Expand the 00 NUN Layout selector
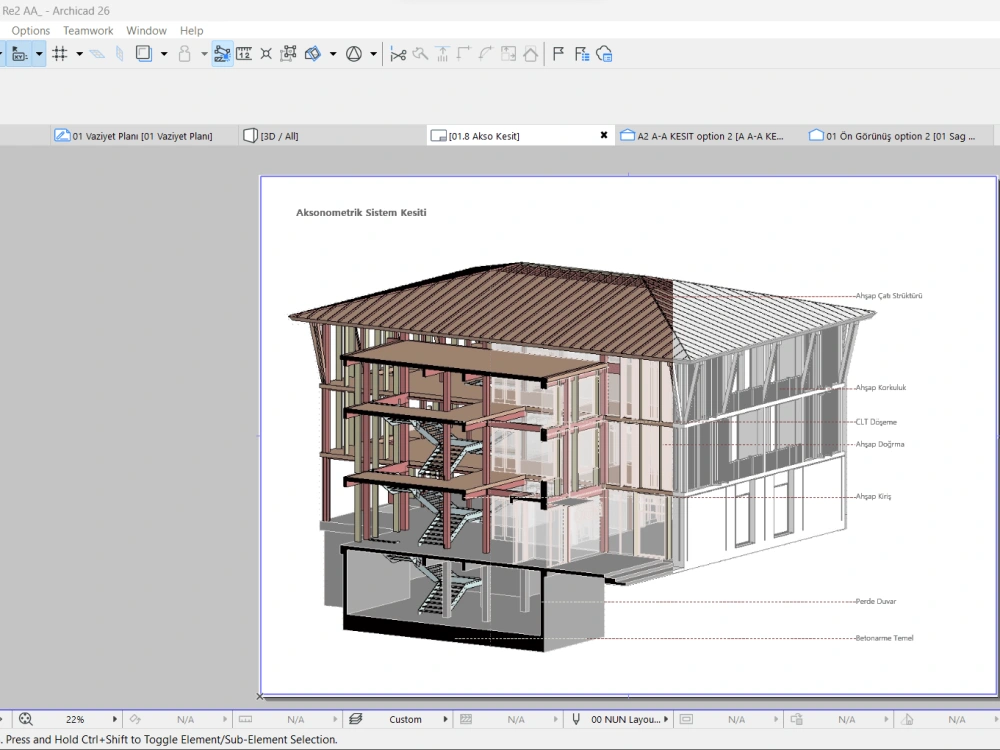 click(x=668, y=718)
